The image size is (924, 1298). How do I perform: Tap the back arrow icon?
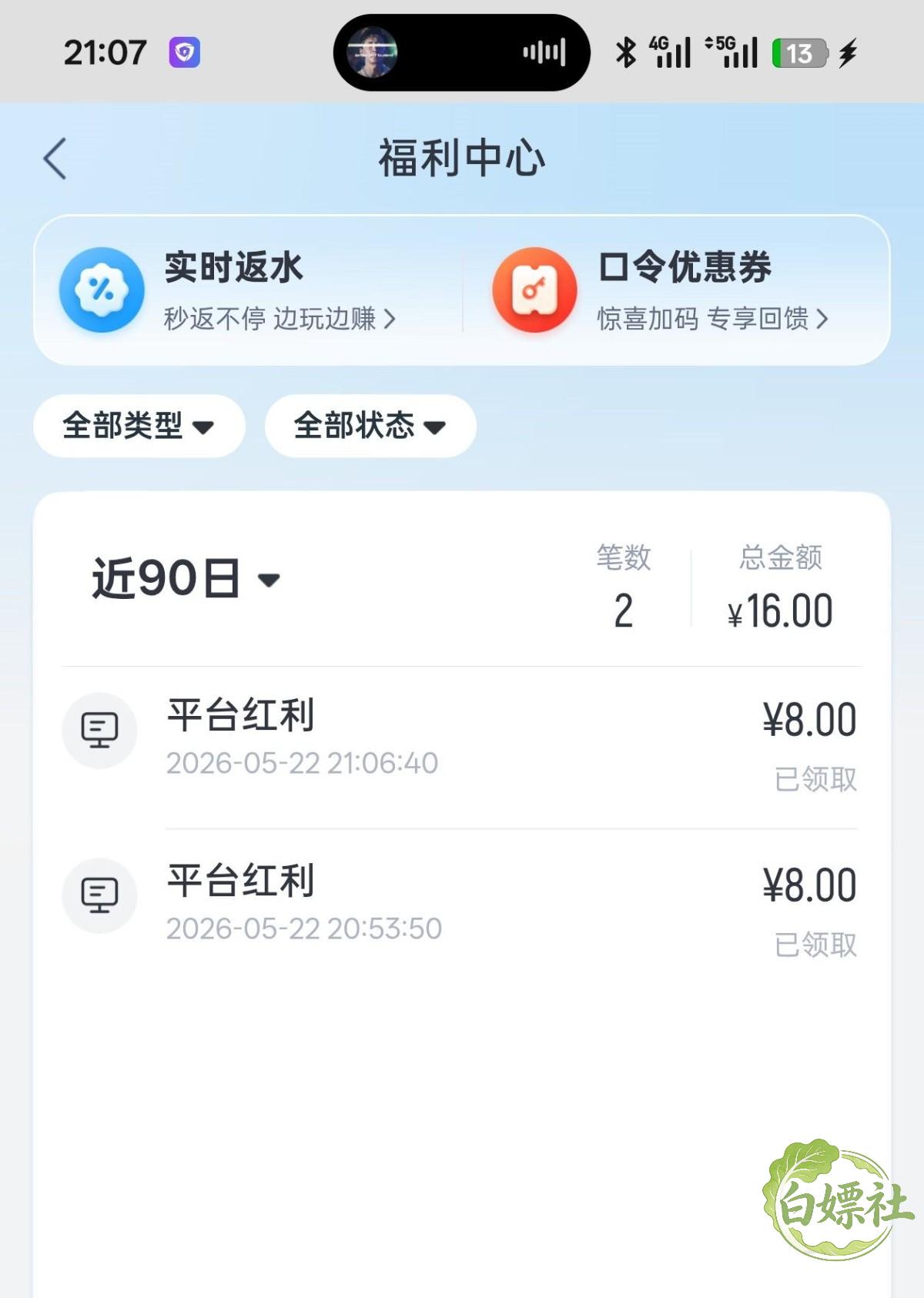click(x=55, y=159)
